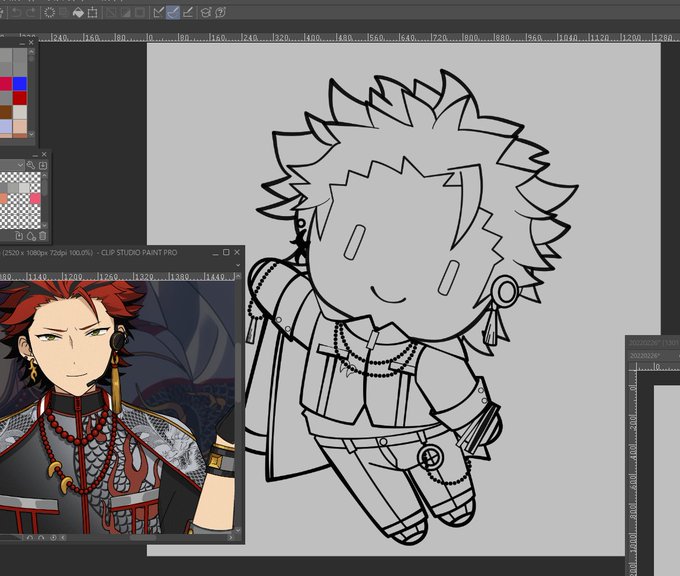Image resolution: width=680 pixels, height=576 pixels.
Task: Click the paint bucket Fill icon
Action: click(78, 13)
